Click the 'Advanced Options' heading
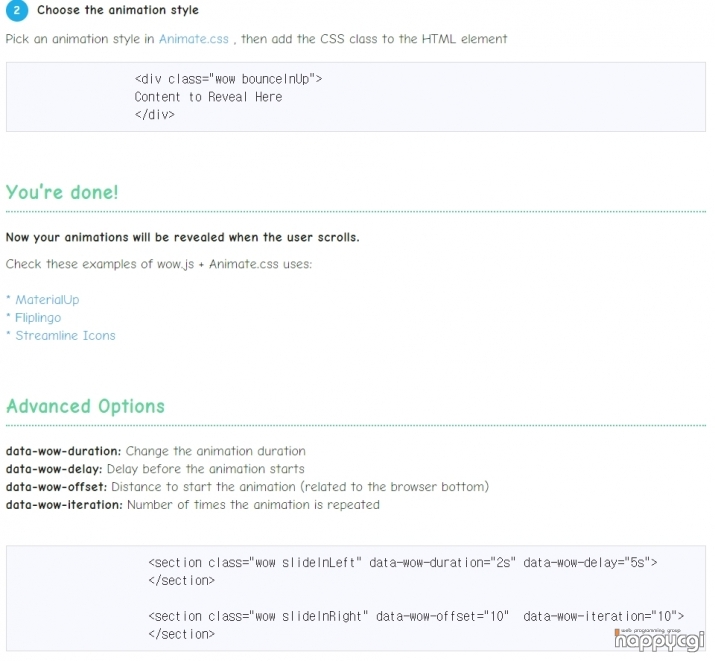 (85, 406)
